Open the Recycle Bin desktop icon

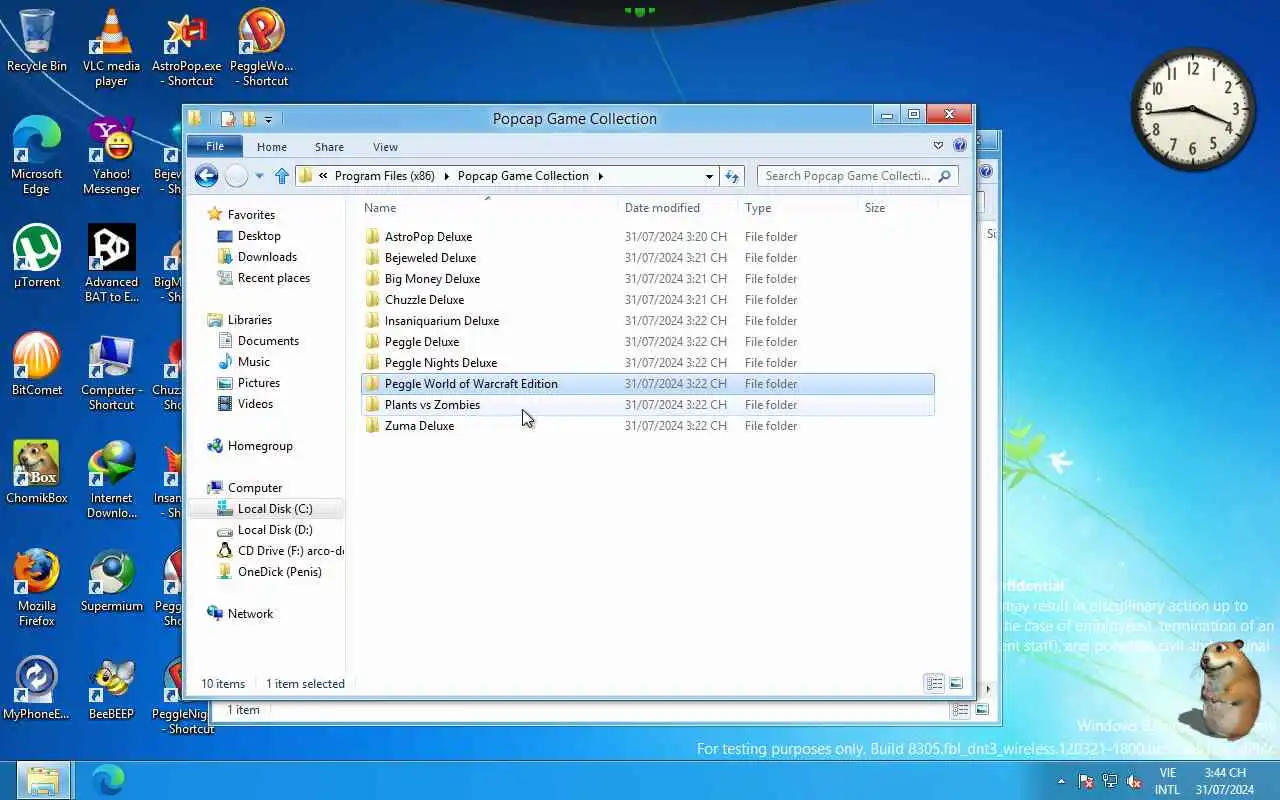point(37,42)
